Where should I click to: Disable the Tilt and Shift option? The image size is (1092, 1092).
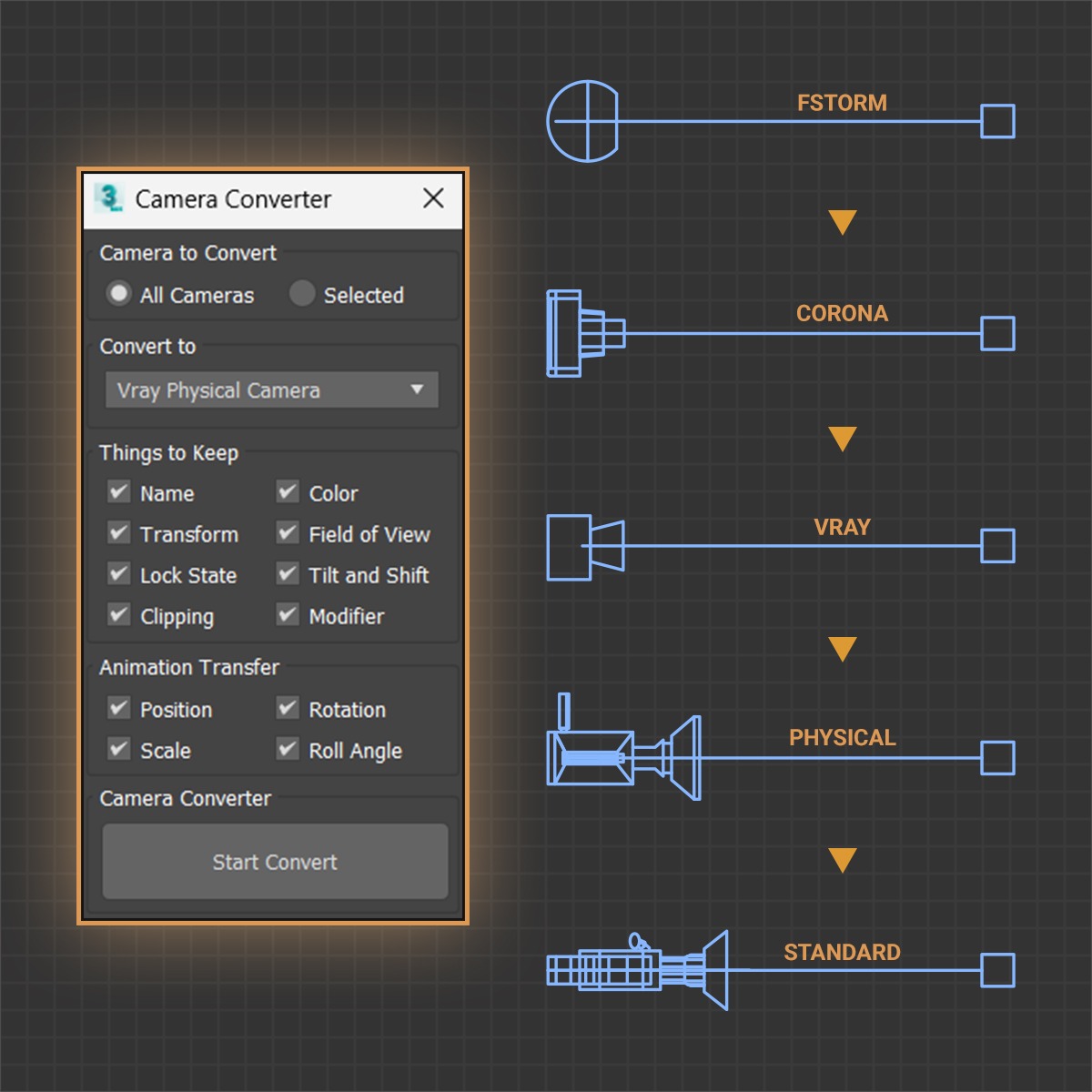tap(288, 574)
